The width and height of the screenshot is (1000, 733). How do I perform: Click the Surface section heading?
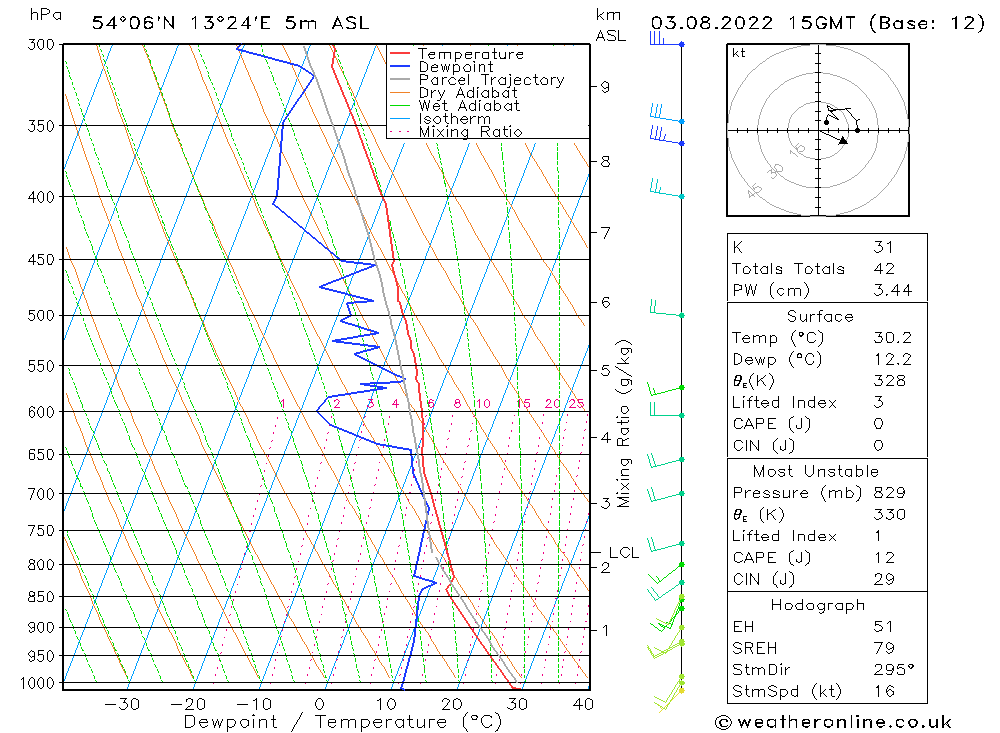pyautogui.click(x=820, y=316)
